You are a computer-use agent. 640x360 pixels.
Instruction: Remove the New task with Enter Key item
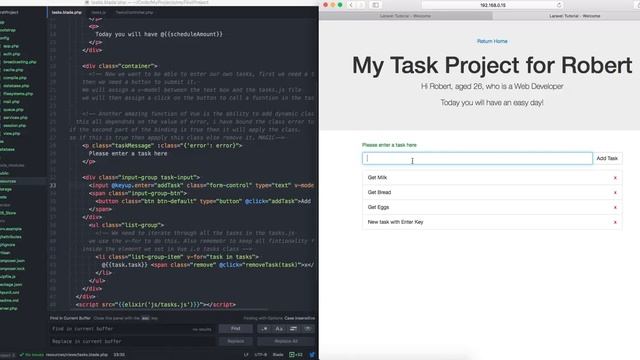(x=615, y=222)
